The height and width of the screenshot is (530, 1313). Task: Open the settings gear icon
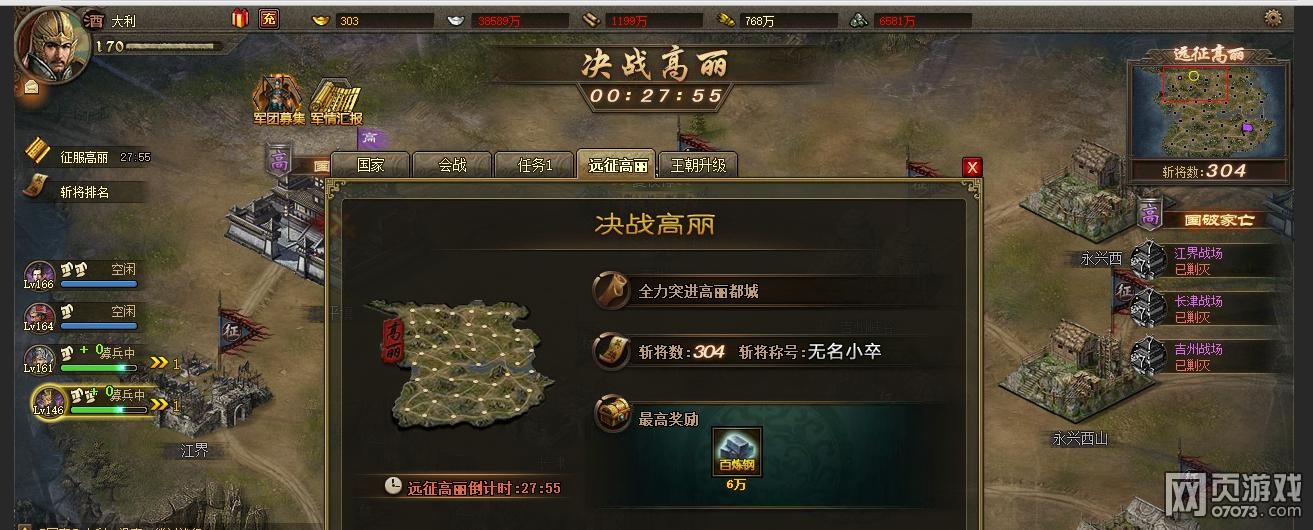pos(1273,17)
